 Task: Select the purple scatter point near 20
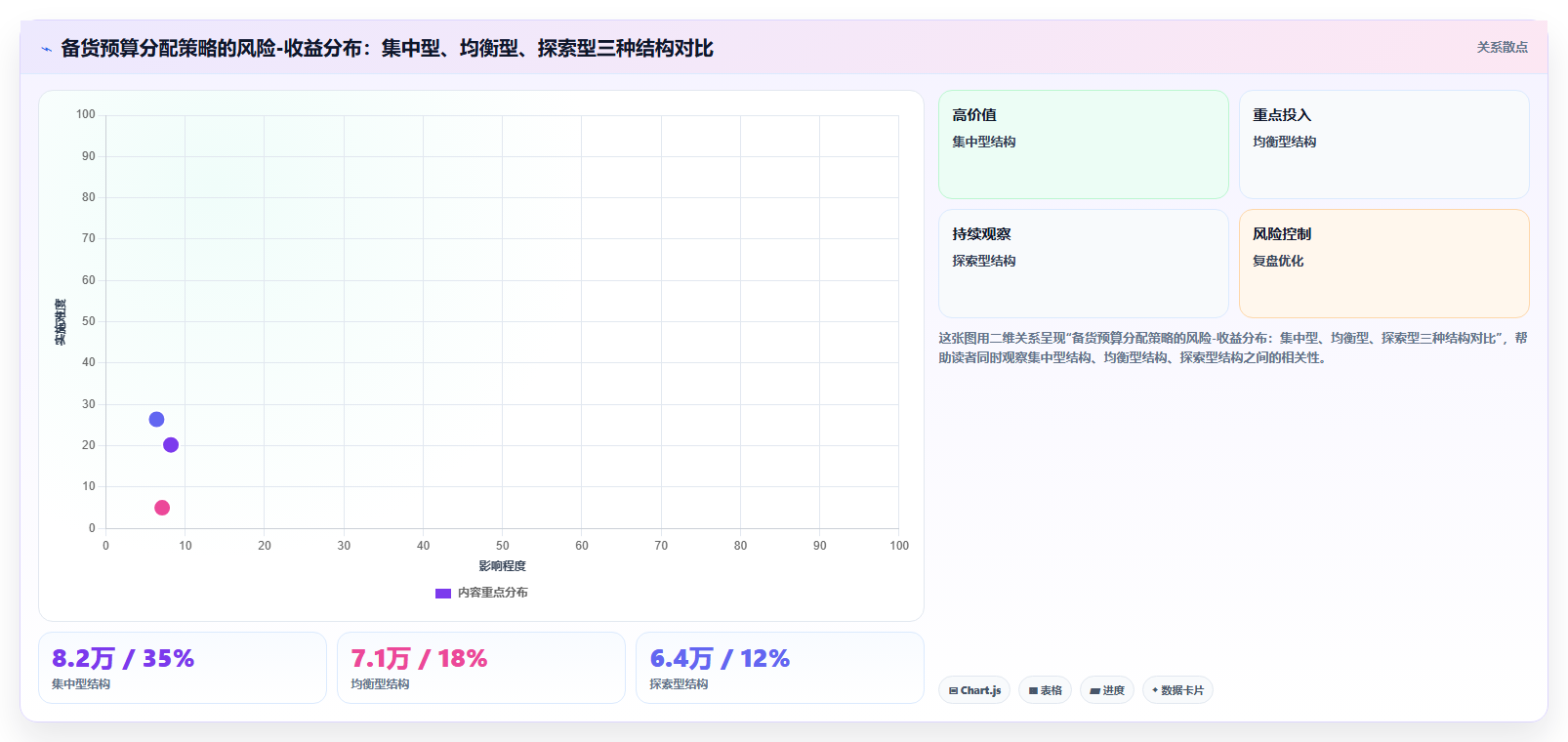pyautogui.click(x=171, y=445)
